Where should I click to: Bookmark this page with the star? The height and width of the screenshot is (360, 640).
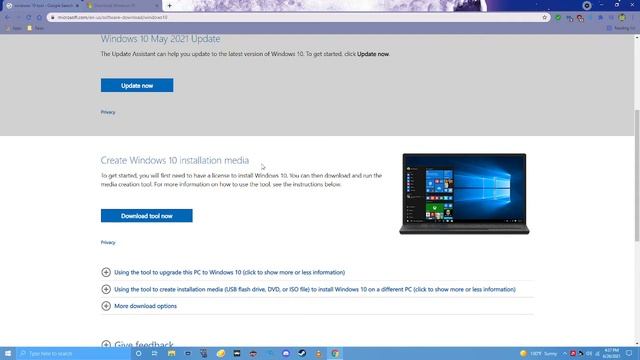[544, 18]
